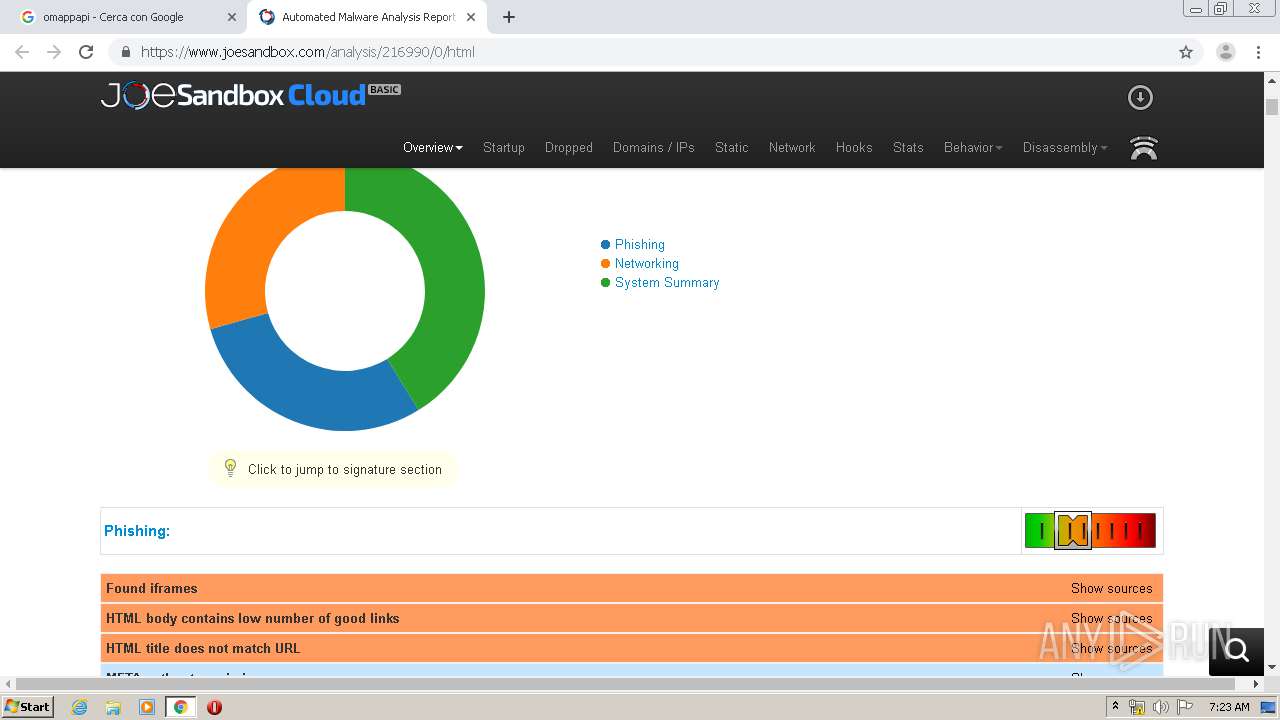The width and height of the screenshot is (1280, 720).
Task: Open the Network section
Action: [x=792, y=147]
